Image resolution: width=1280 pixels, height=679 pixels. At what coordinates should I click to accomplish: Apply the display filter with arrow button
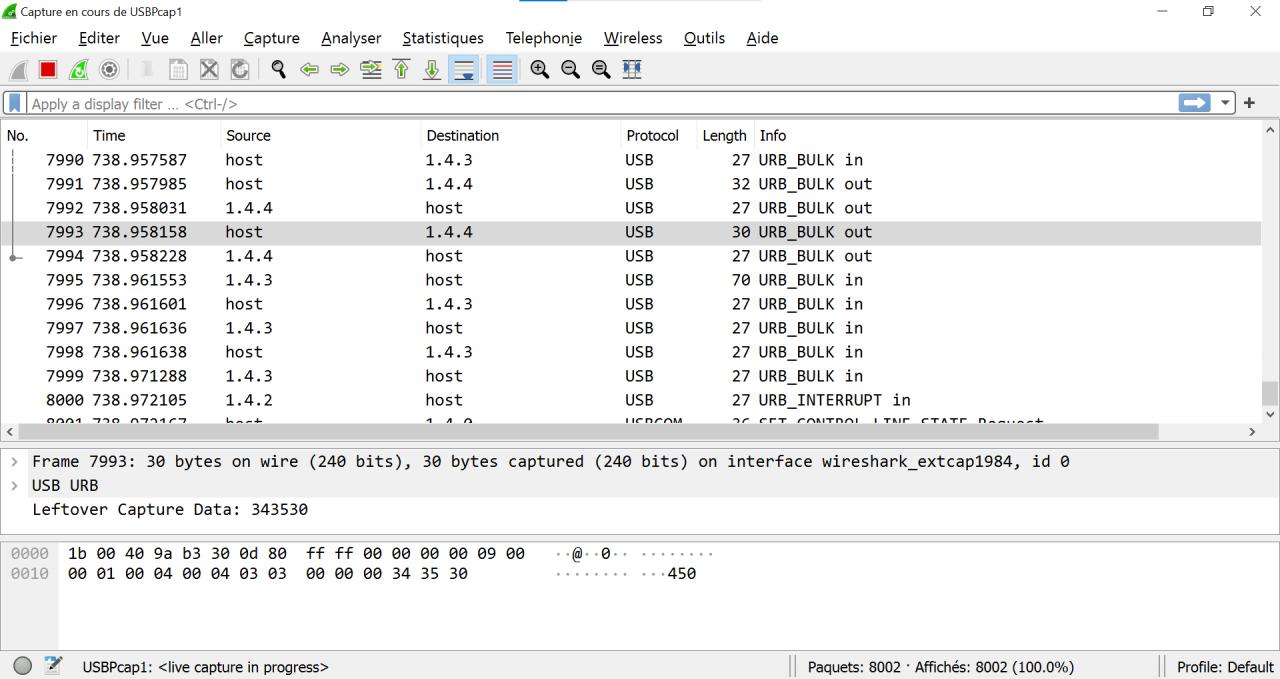1194,103
